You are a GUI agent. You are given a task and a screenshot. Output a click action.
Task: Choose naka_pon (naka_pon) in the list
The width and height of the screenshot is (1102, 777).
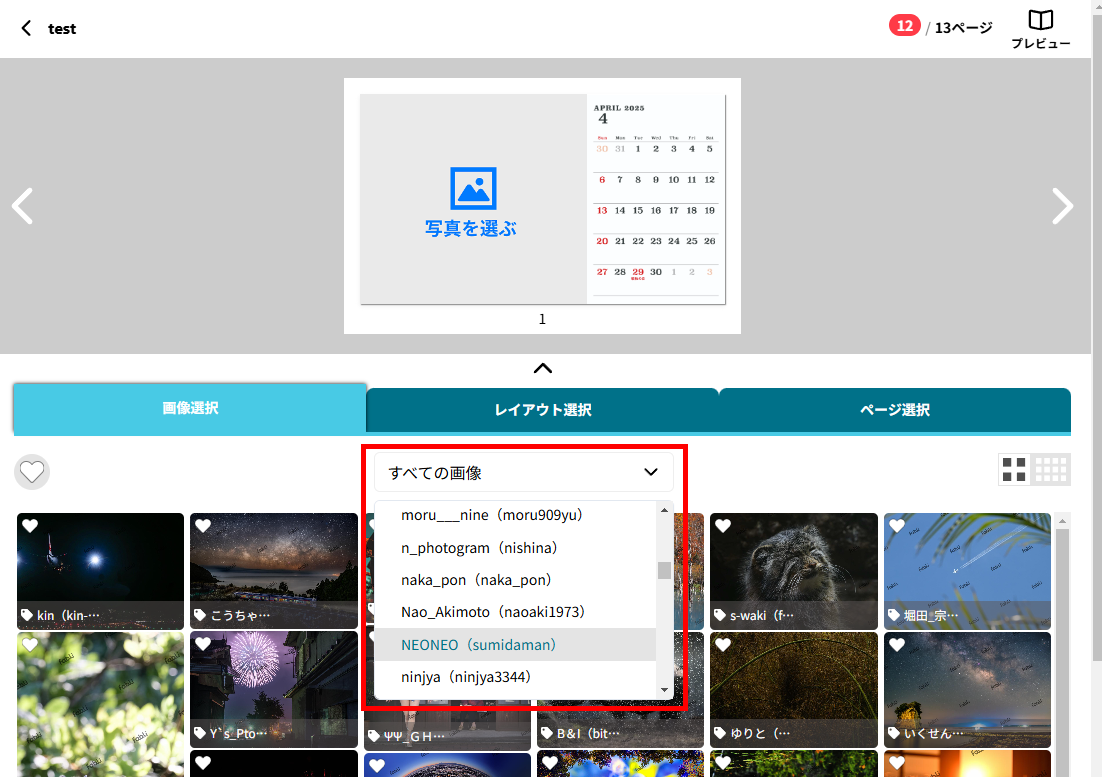476,580
